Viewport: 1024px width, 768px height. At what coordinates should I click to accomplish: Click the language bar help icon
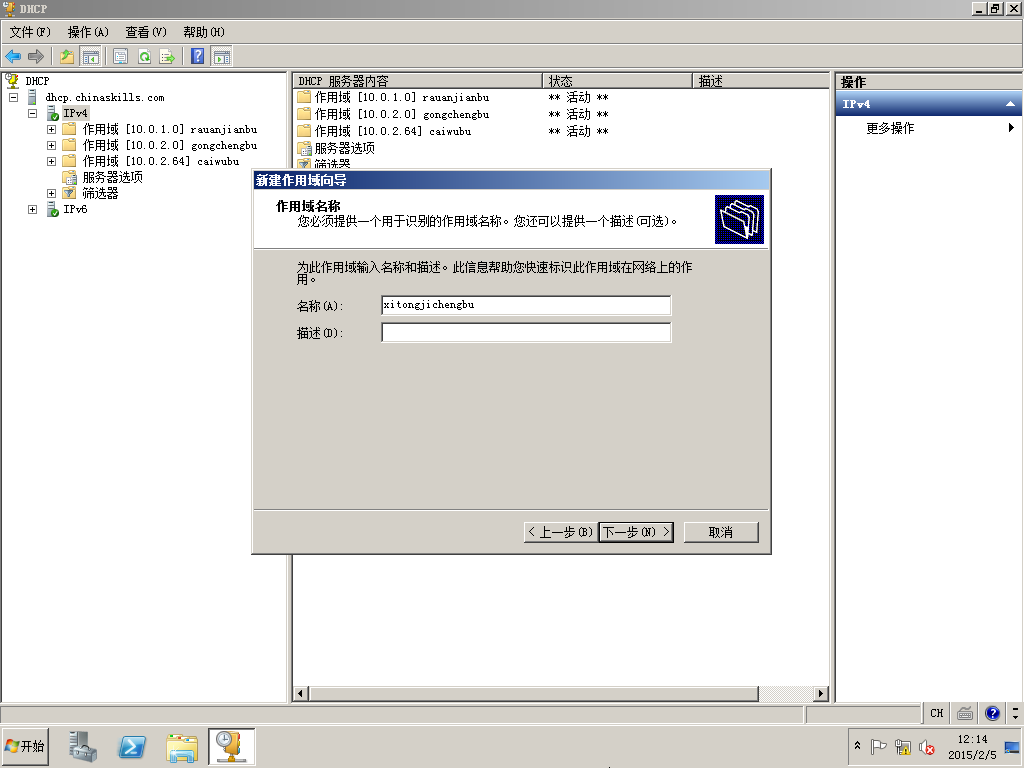click(993, 713)
